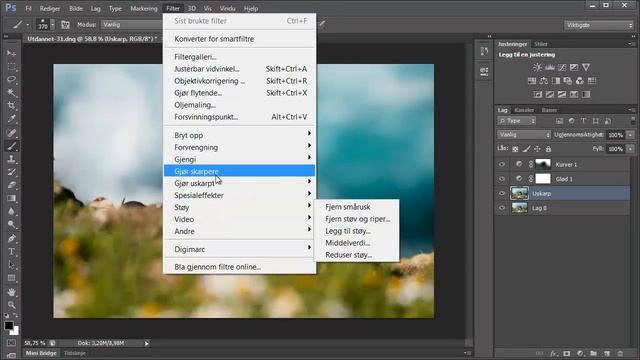Select the Lag 0 layer name
The height and width of the screenshot is (360, 640).
[x=539, y=208]
